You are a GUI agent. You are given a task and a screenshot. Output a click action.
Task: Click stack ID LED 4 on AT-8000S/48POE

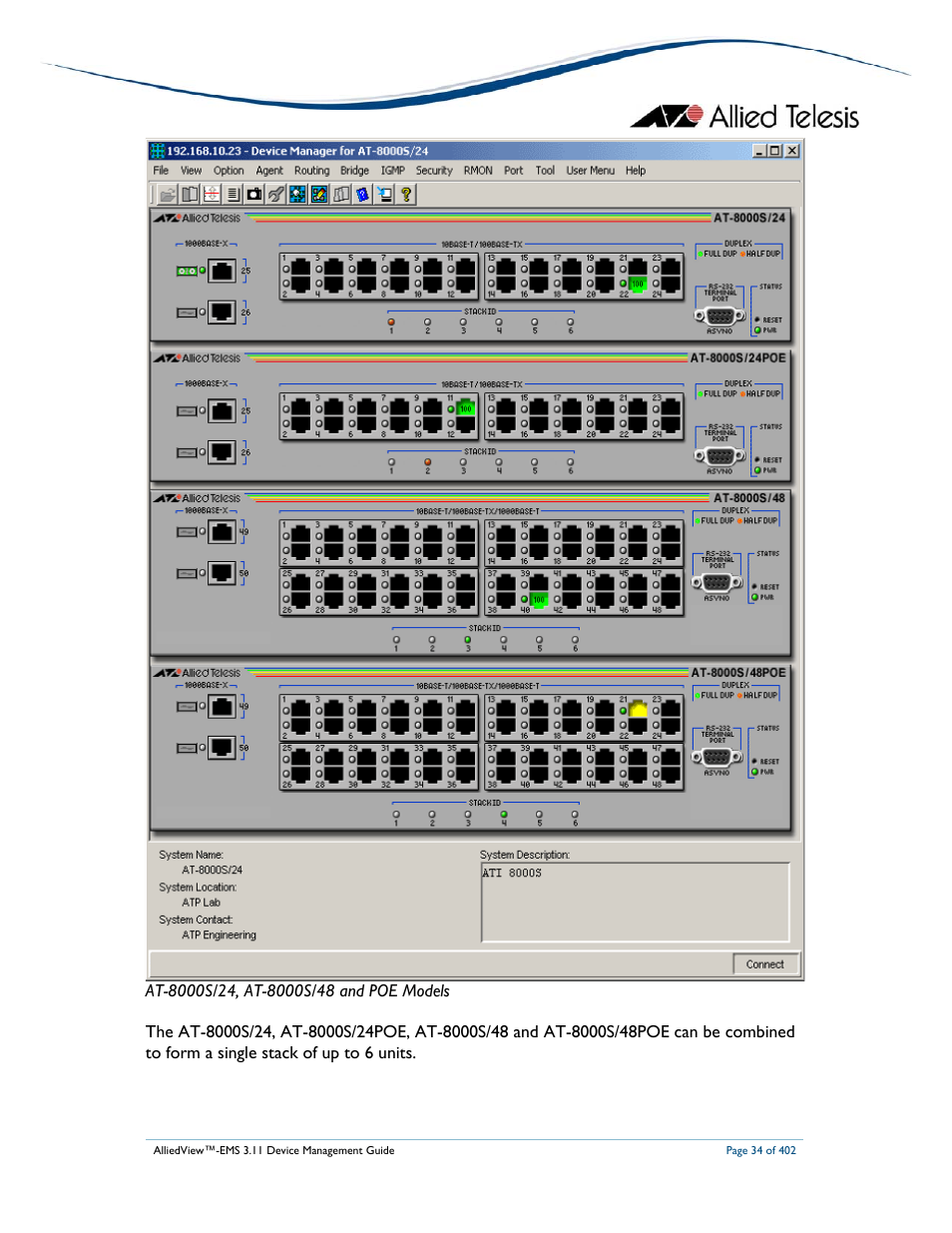(x=504, y=815)
